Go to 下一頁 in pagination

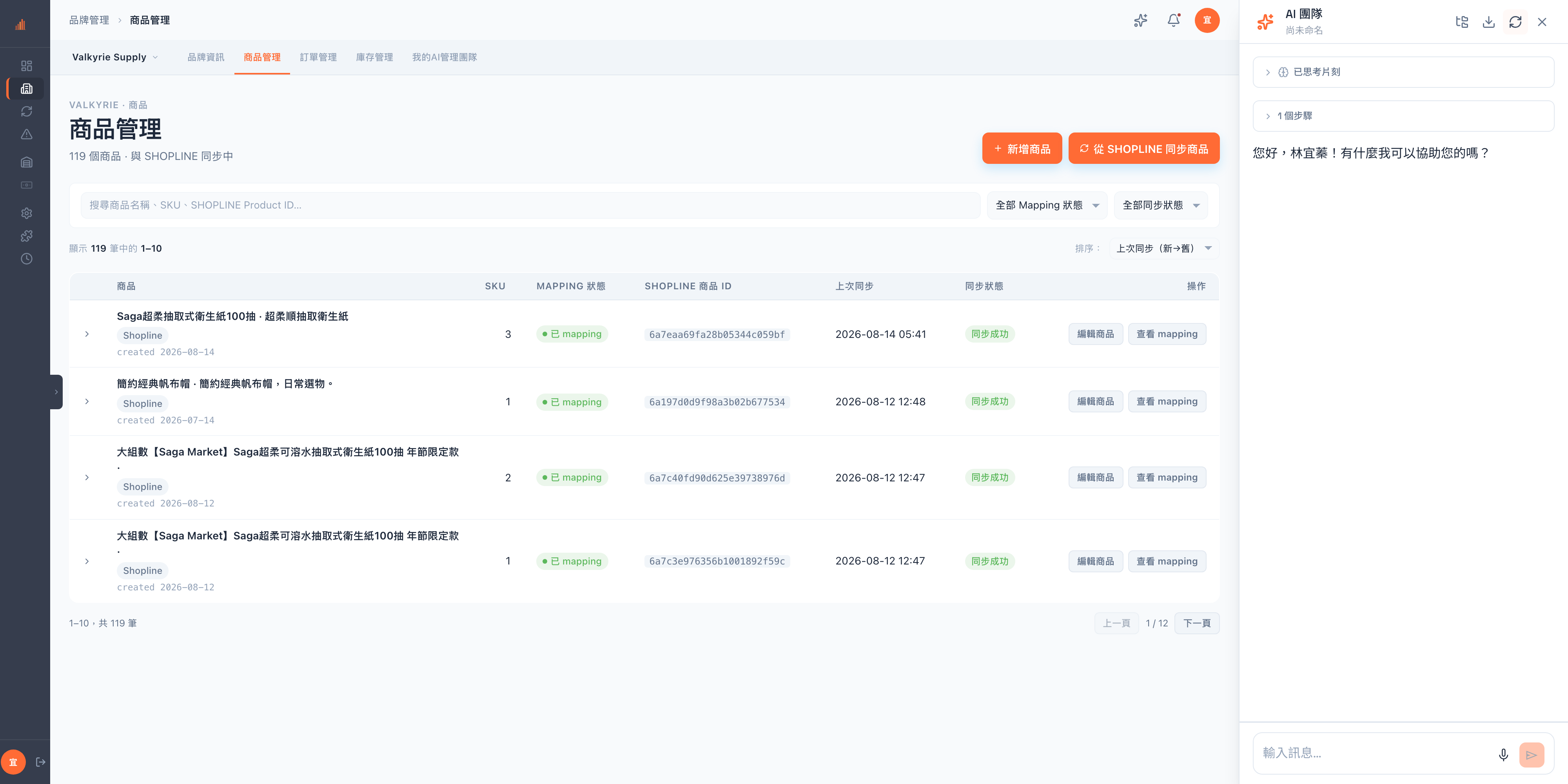[1197, 623]
